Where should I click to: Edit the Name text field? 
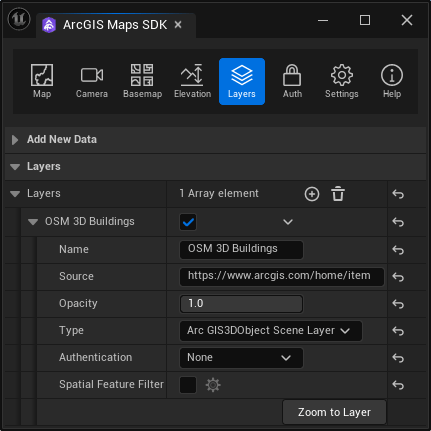[x=241, y=250]
